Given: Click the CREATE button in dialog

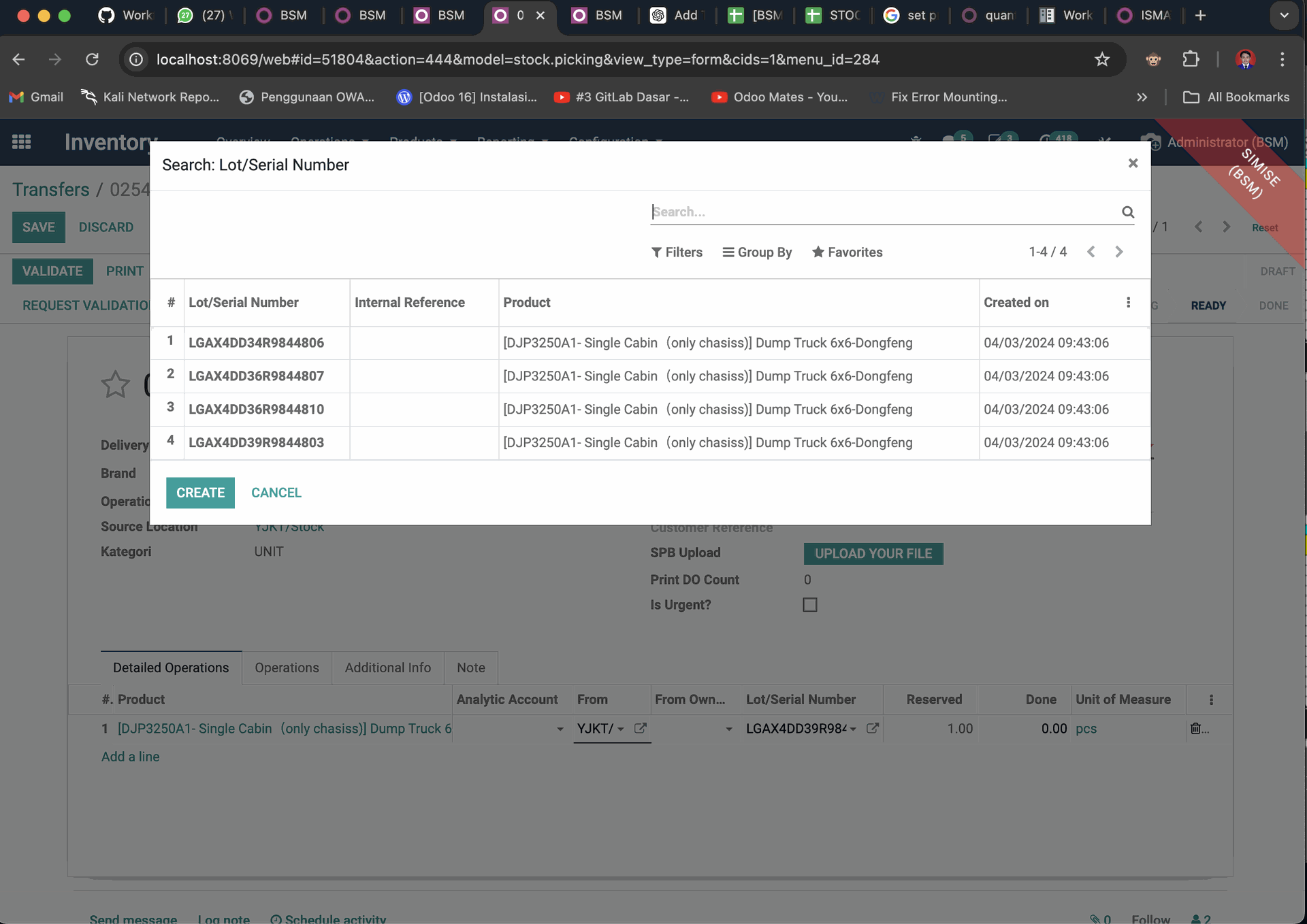Looking at the screenshot, I should click(200, 493).
